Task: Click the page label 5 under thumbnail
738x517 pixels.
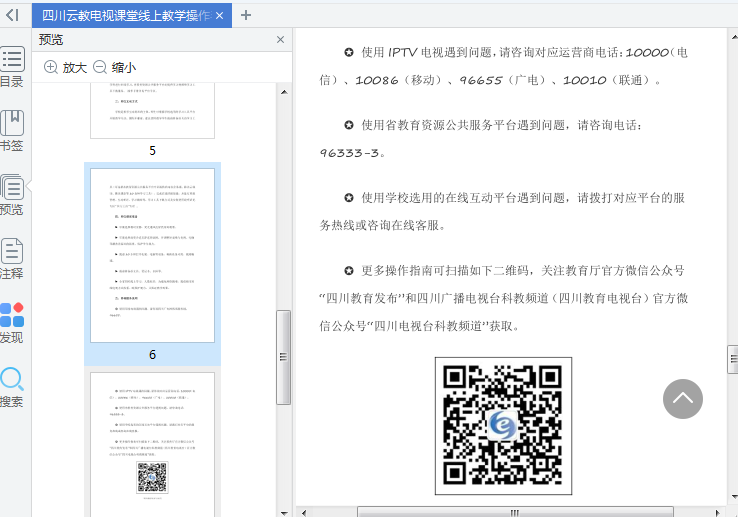Action: (x=152, y=151)
